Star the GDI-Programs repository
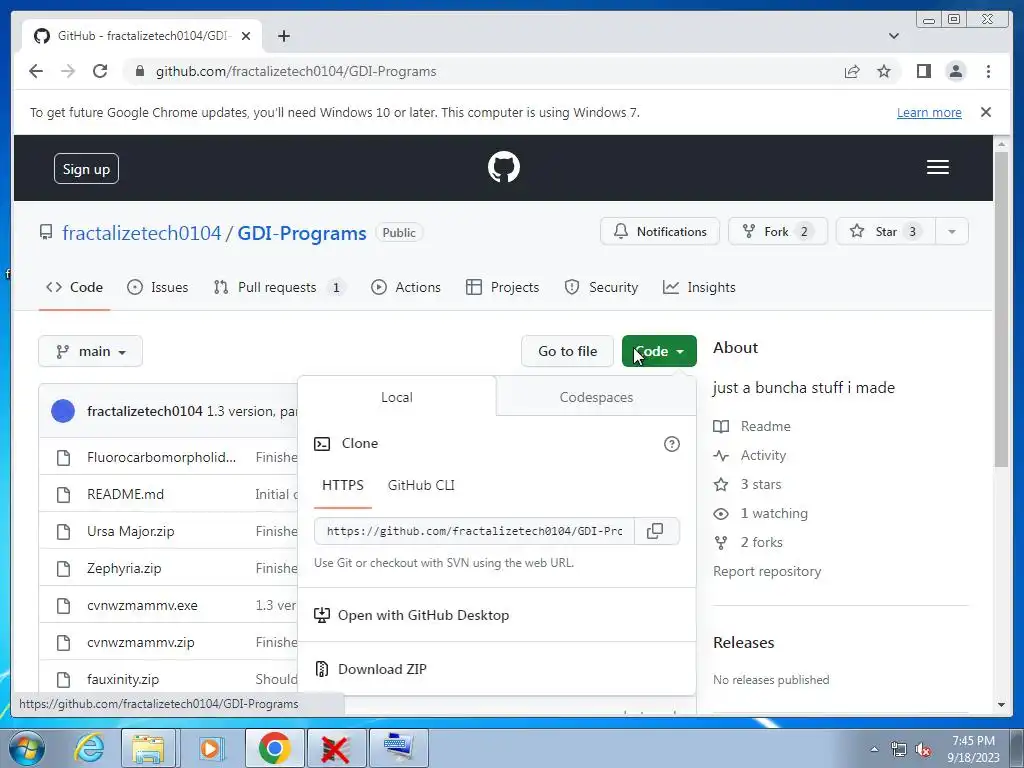Screen dimensions: 1024x768 [x=886, y=232]
